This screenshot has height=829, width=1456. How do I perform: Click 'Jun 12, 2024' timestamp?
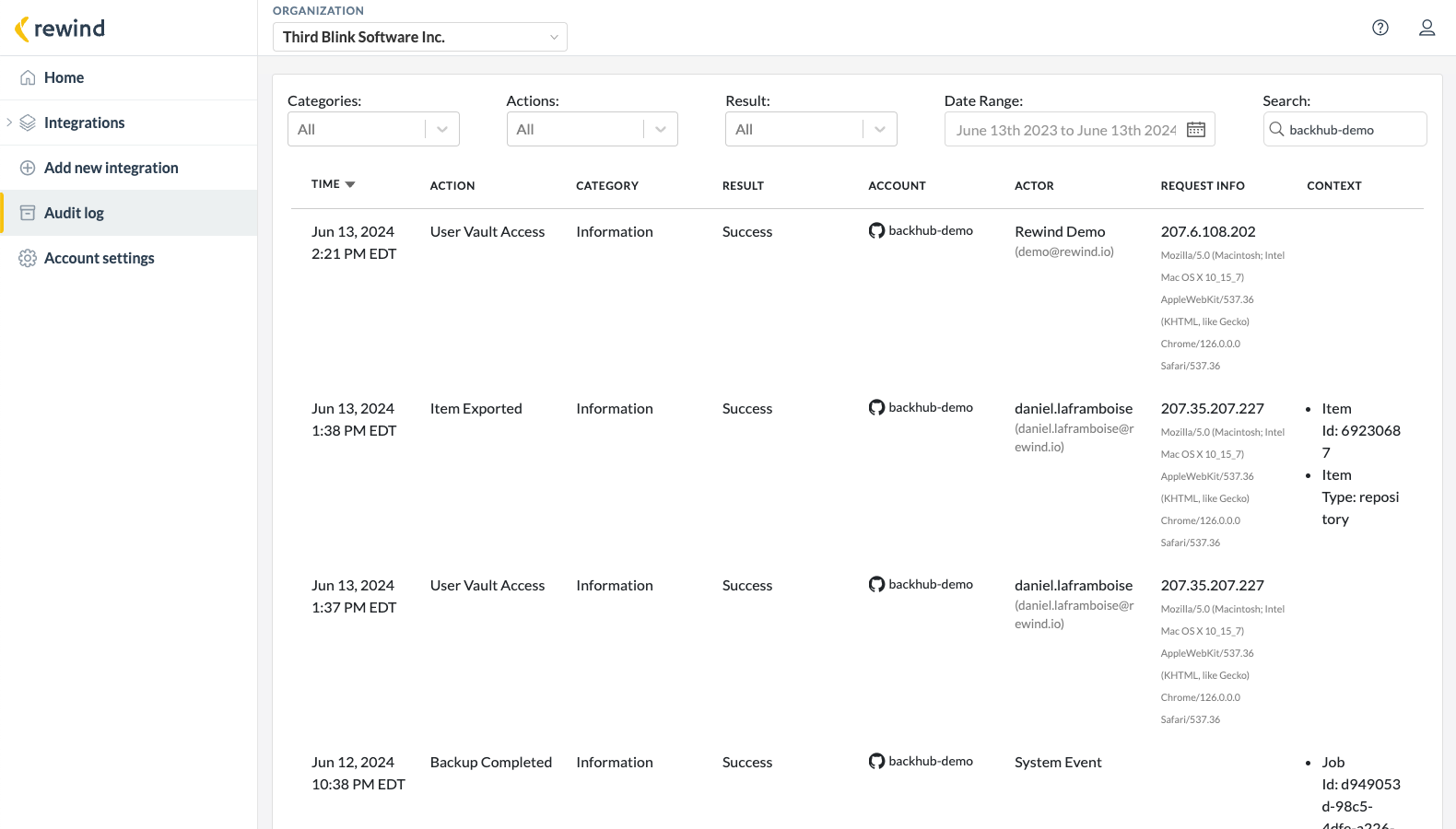pyautogui.click(x=353, y=762)
